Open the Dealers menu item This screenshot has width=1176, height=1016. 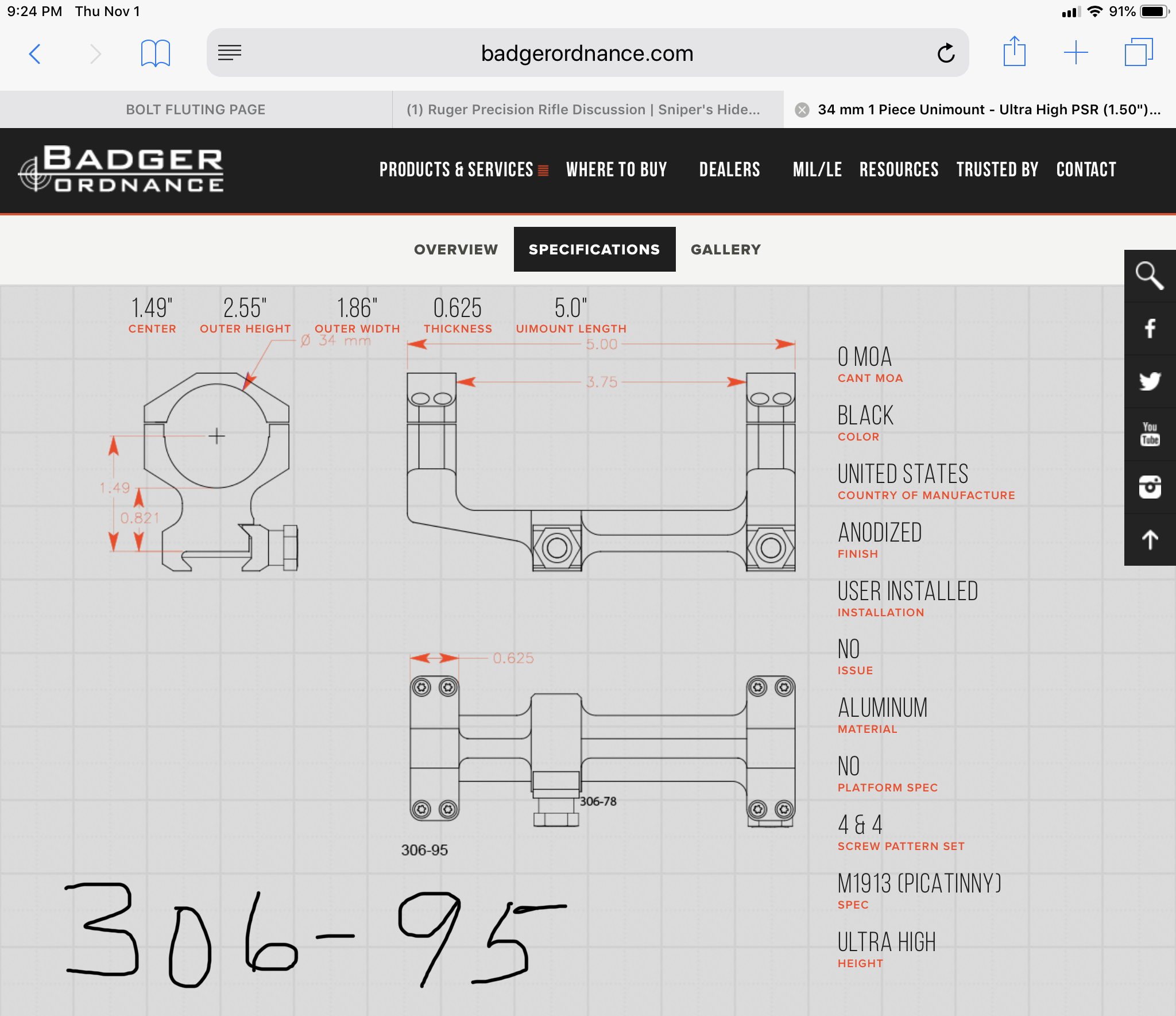pyautogui.click(x=729, y=170)
